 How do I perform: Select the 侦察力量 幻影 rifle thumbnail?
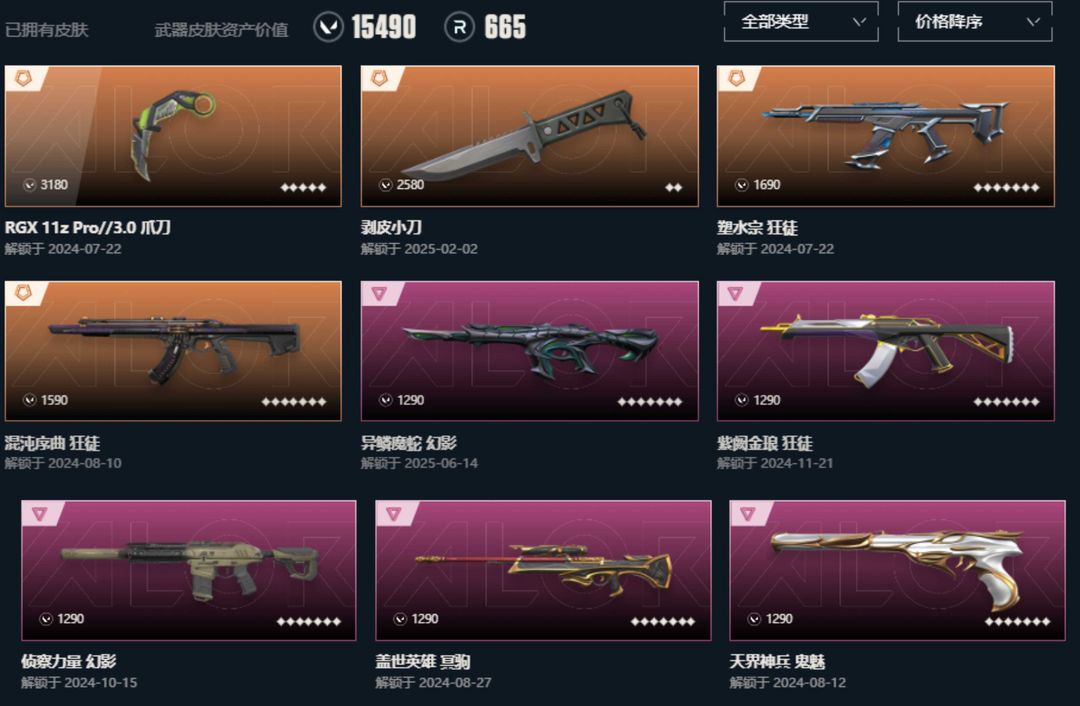tap(189, 570)
